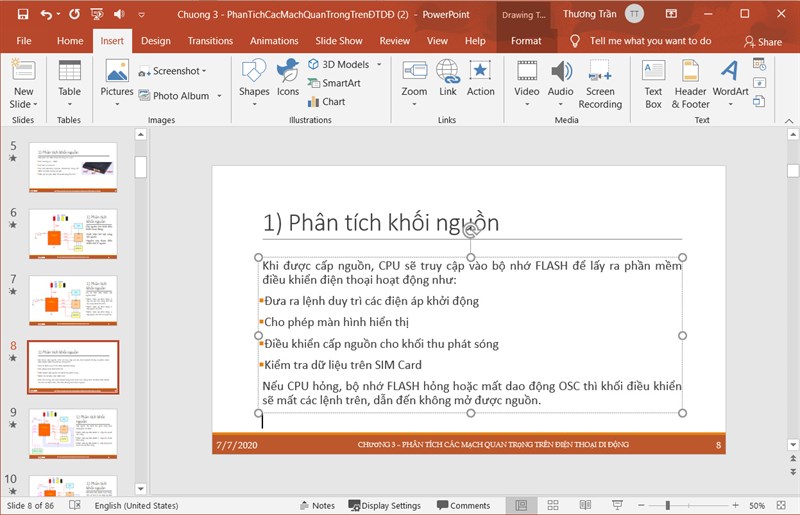This screenshot has width=800, height=515.
Task: Expand the Screenshot dropdown
Action: pos(204,71)
